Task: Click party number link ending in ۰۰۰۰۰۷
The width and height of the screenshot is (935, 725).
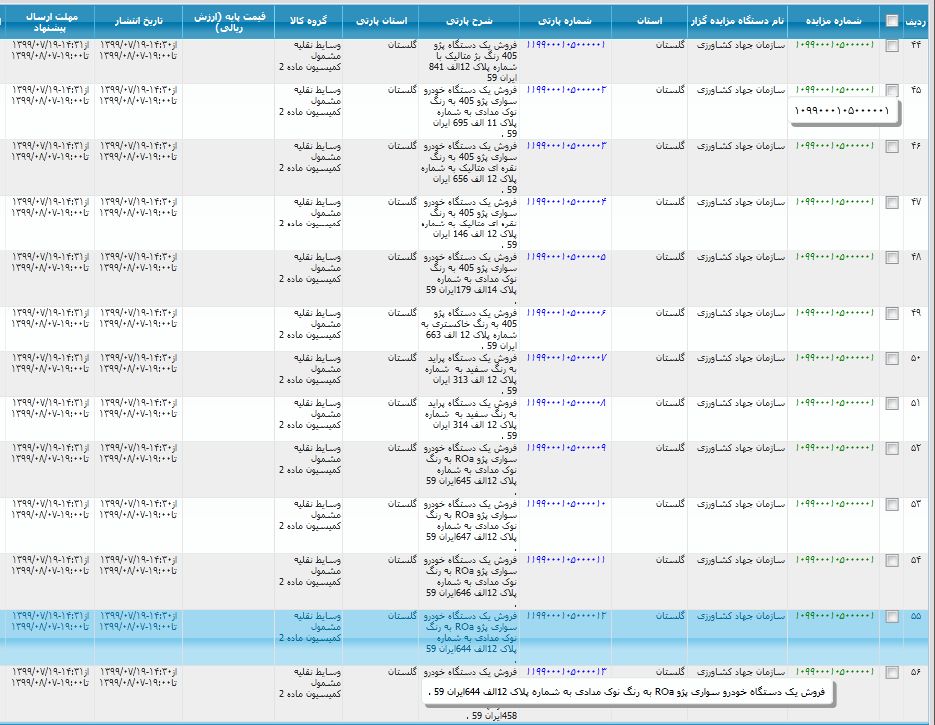Action: pos(566,357)
